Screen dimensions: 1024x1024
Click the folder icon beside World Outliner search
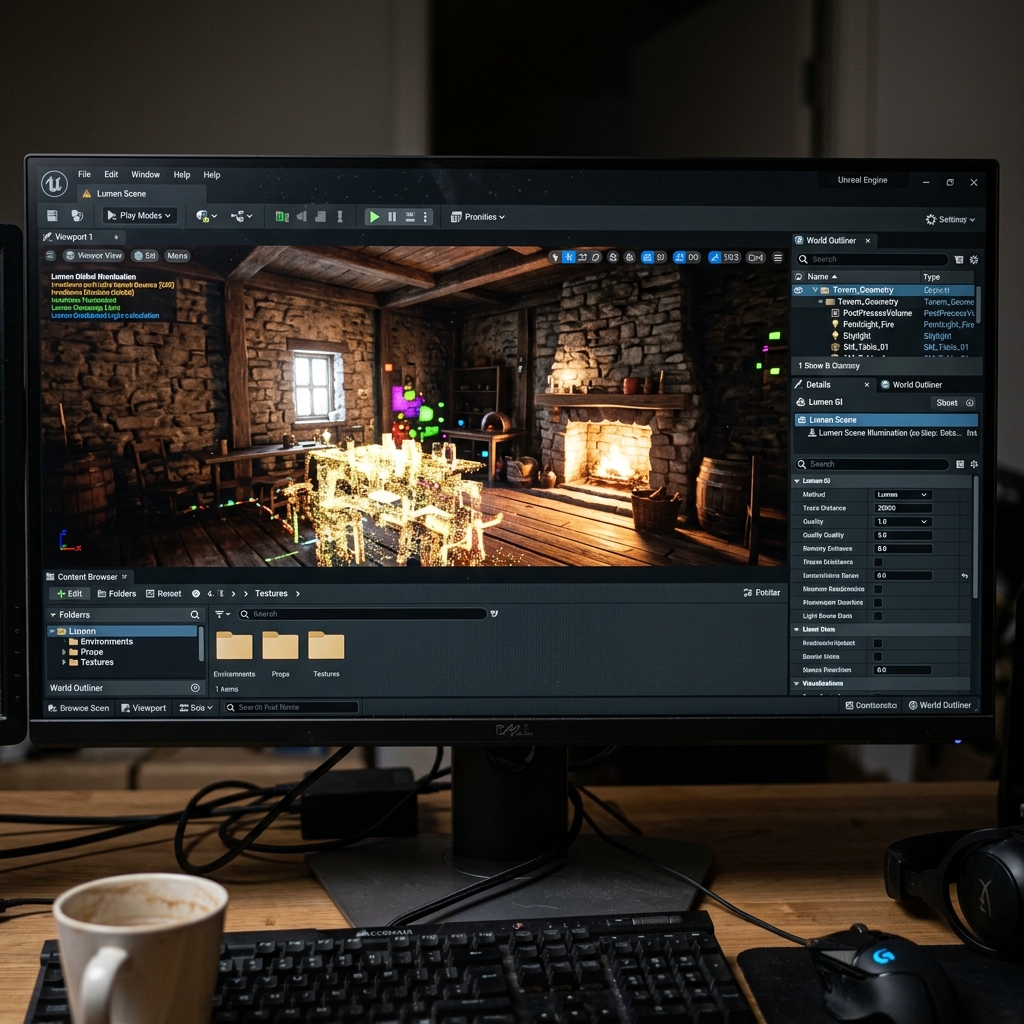[x=959, y=260]
